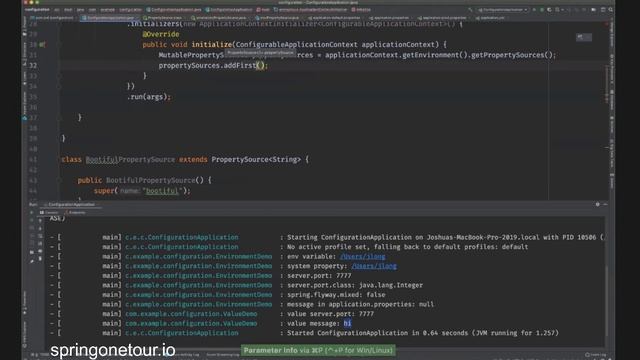Switch to PropertySource.java editor tab

163,18
